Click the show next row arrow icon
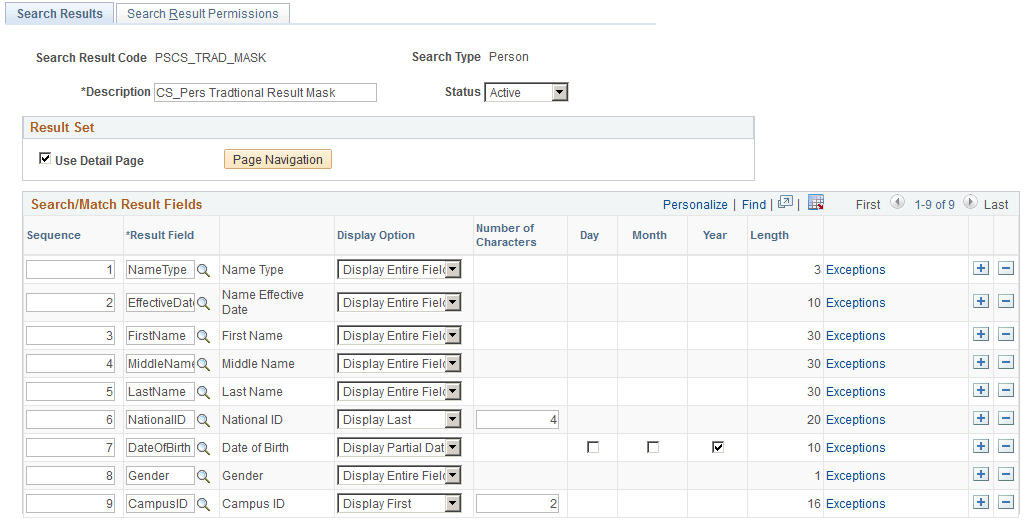This screenshot has height=523, width=1029. 969,204
